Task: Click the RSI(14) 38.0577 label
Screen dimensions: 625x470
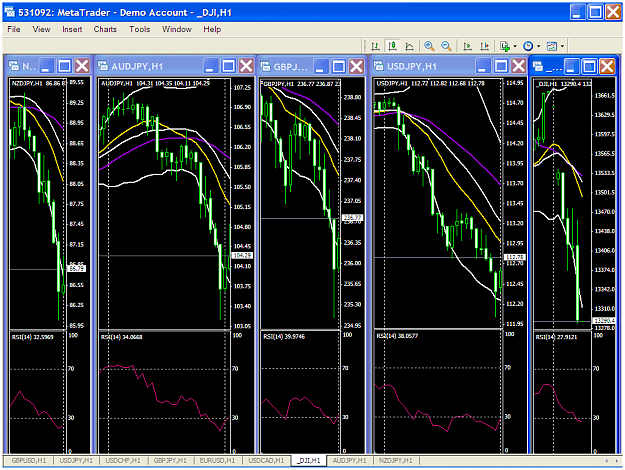Action: [x=397, y=336]
